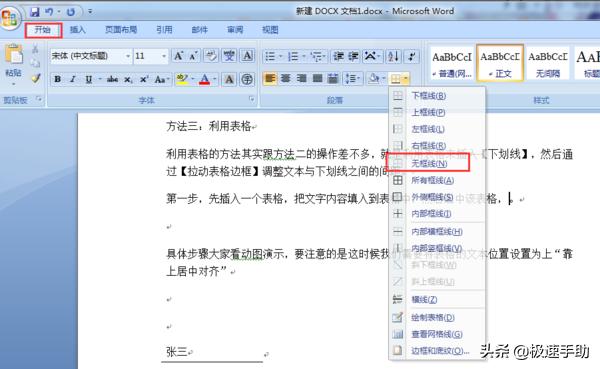
Task: Open the 邮件 tab
Action: [x=199, y=30]
